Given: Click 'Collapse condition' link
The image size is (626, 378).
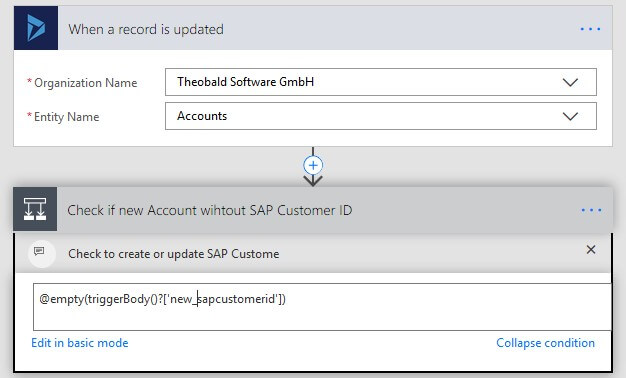Looking at the screenshot, I should click(x=545, y=343).
